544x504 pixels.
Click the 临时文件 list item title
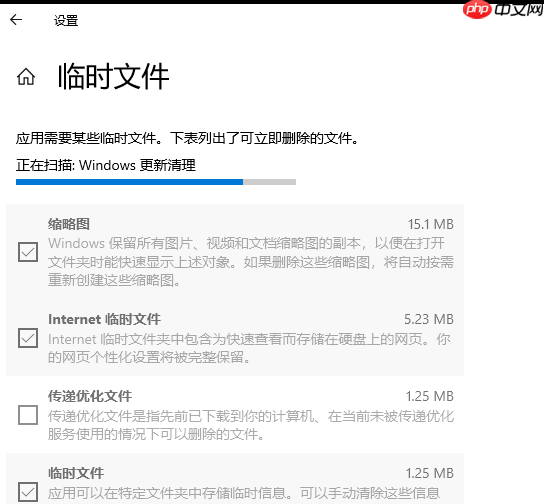pyautogui.click(x=76, y=473)
